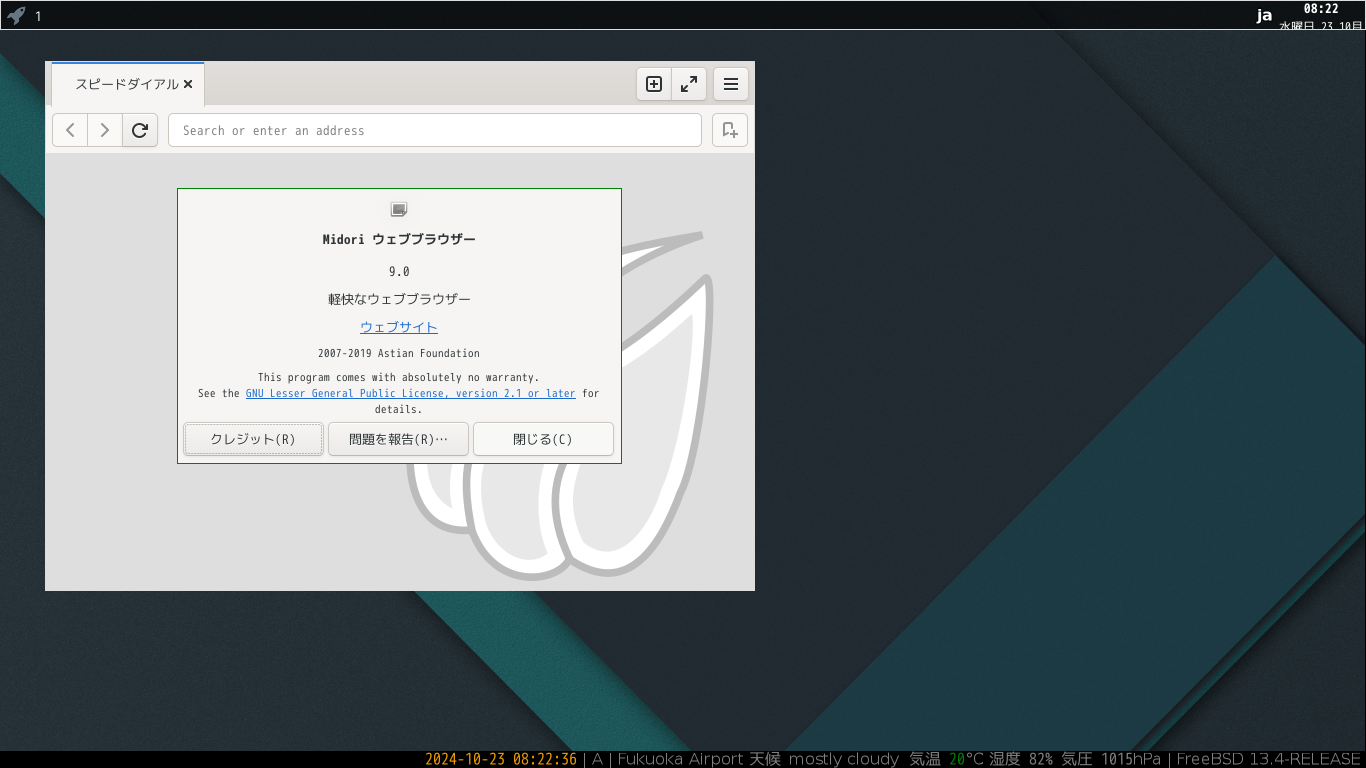
Task: Click the 湿度 82% humidity readout
Action: [x=1021, y=759]
